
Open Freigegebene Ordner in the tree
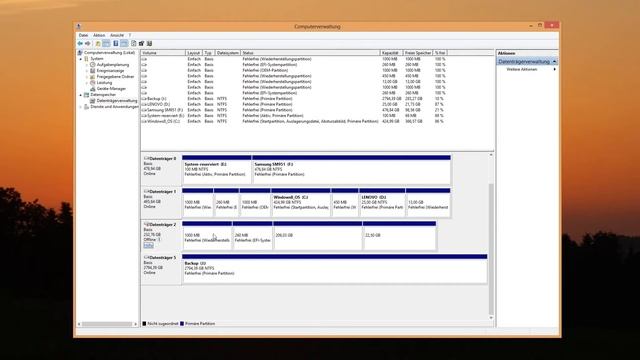point(115,76)
